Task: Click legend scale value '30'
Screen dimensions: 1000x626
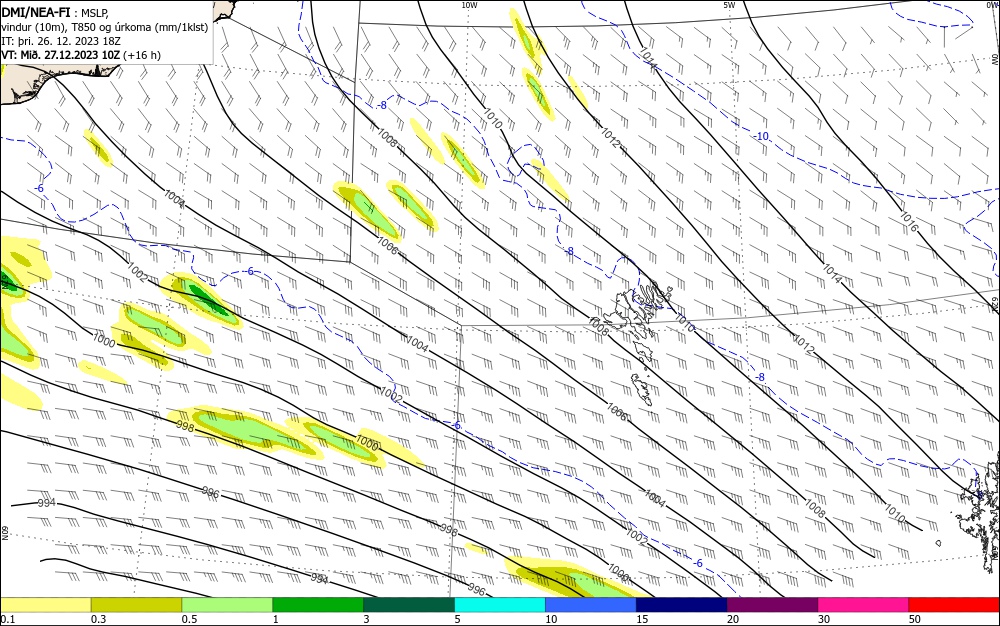Action: point(824,619)
